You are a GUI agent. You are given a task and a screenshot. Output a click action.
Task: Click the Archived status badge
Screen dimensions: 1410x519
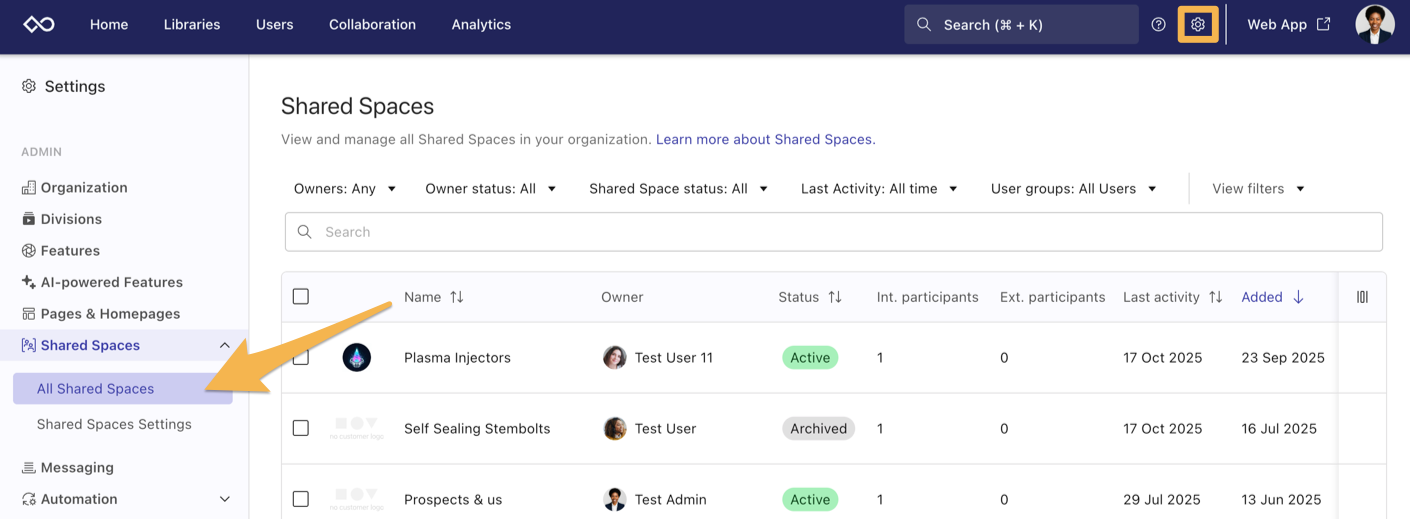click(x=818, y=428)
